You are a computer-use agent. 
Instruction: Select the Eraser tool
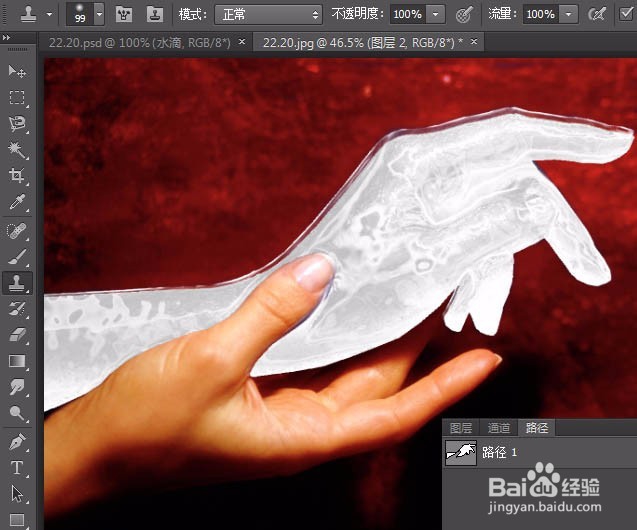pos(17,335)
